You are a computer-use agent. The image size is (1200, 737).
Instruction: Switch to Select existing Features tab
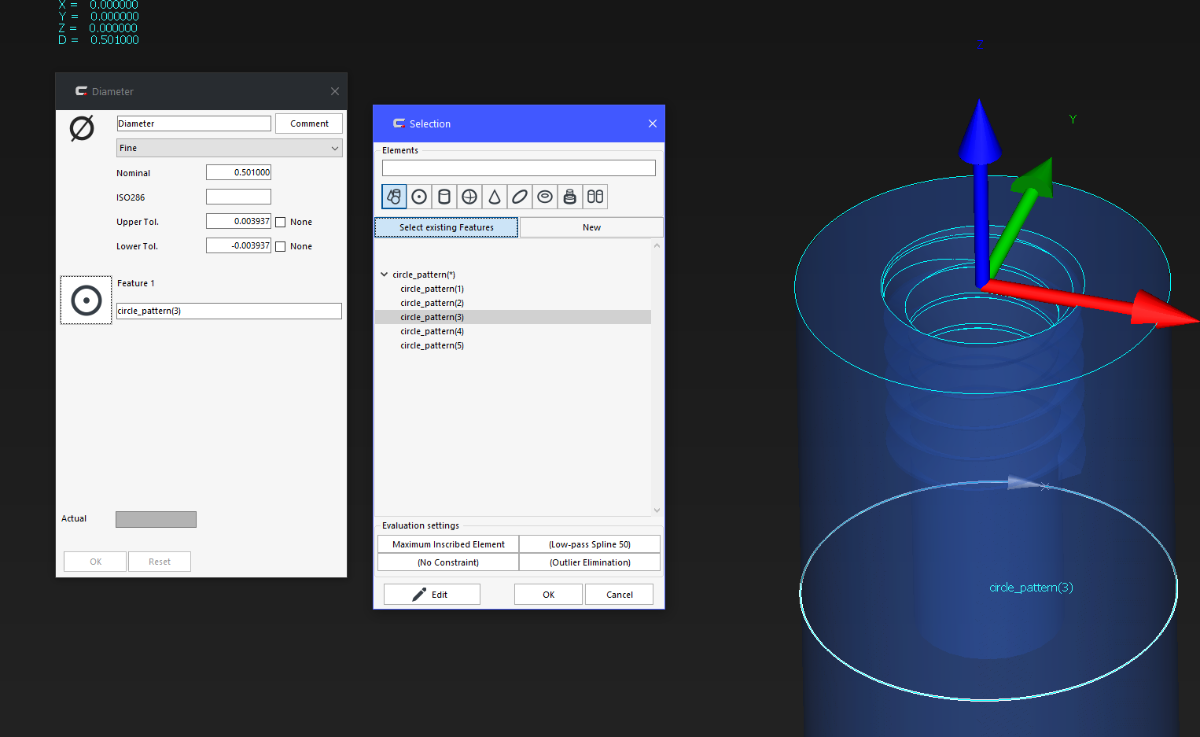click(446, 227)
